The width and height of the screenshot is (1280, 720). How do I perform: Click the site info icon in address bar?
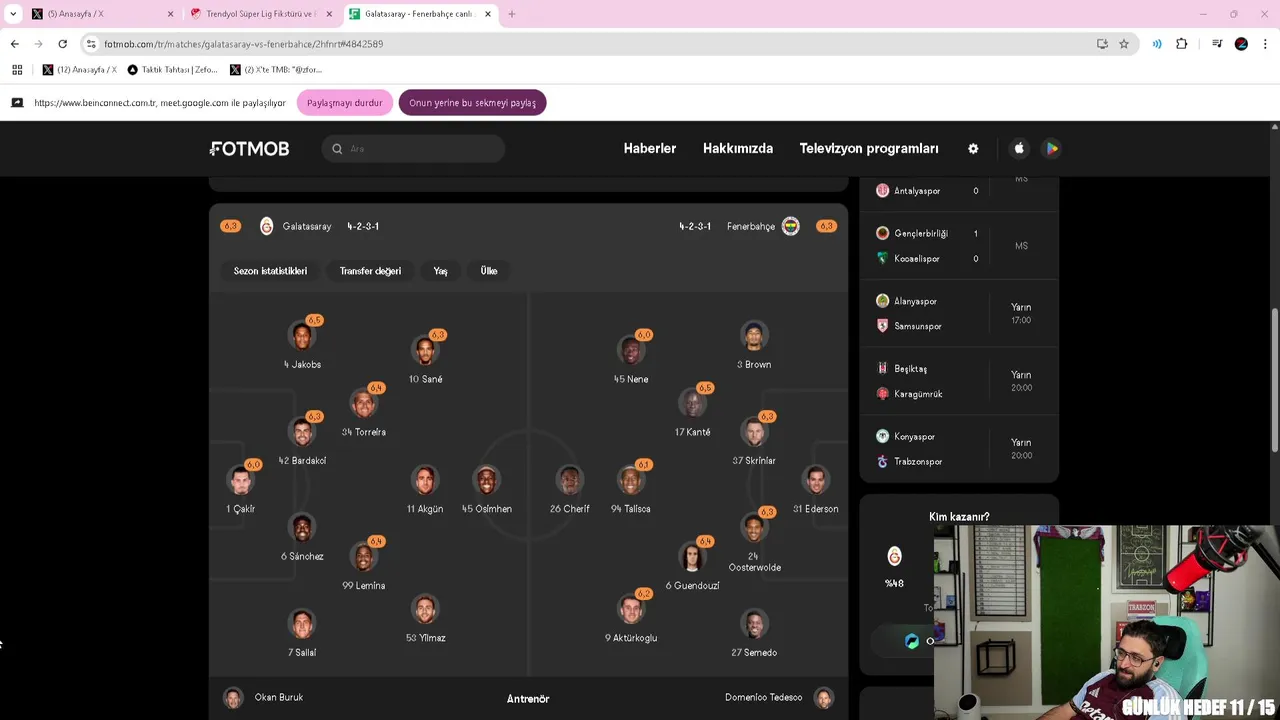[91, 44]
